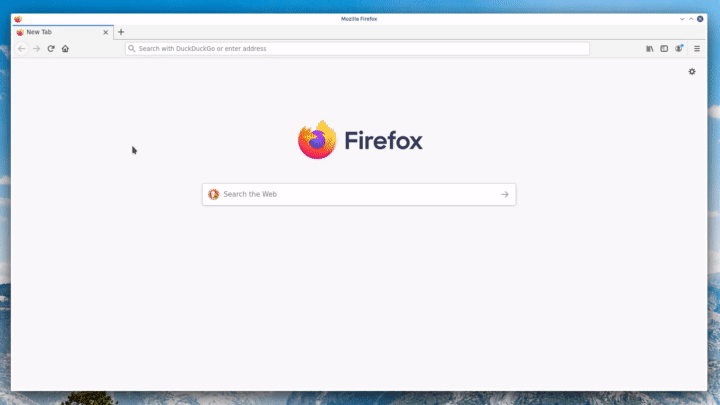Focus the address bar field
The height and width of the screenshot is (405, 720).
pyautogui.click(x=357, y=49)
